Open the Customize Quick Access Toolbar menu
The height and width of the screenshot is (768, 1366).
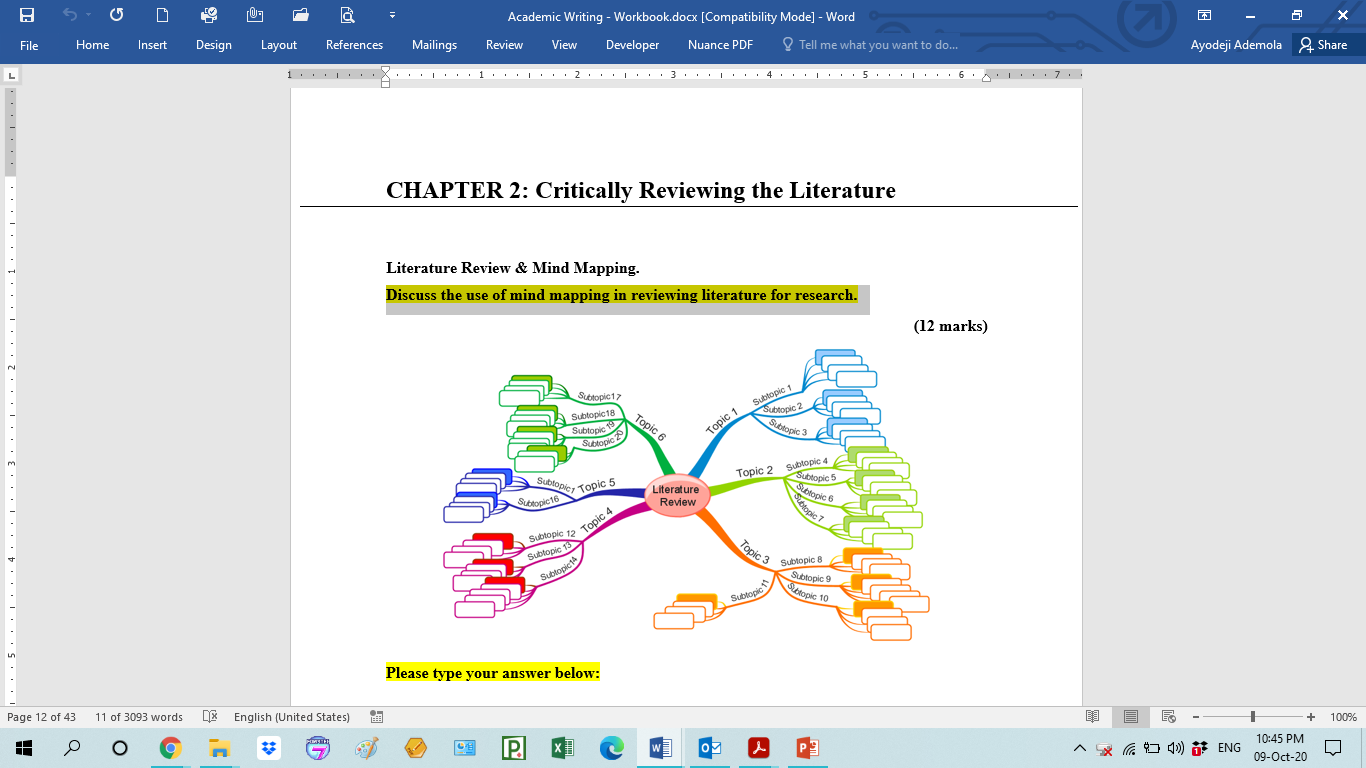(x=393, y=16)
